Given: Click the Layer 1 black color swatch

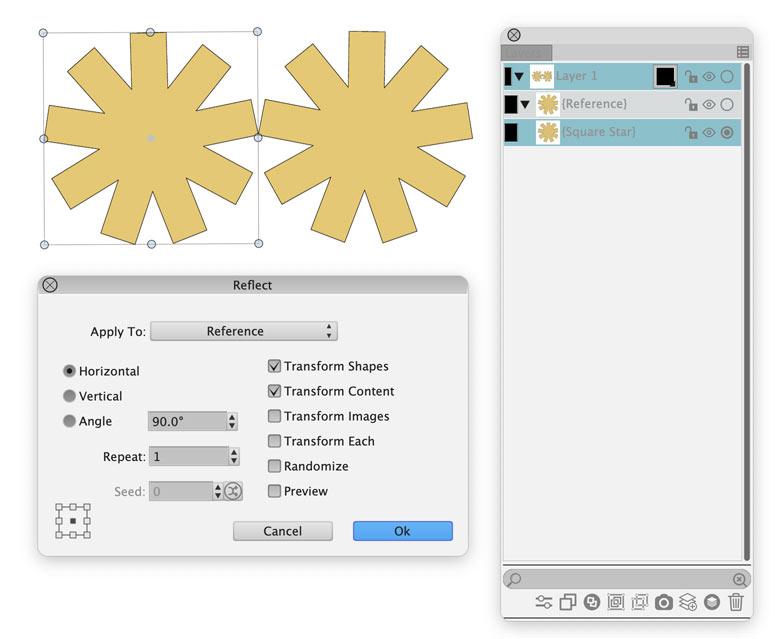Looking at the screenshot, I should coord(665,76).
